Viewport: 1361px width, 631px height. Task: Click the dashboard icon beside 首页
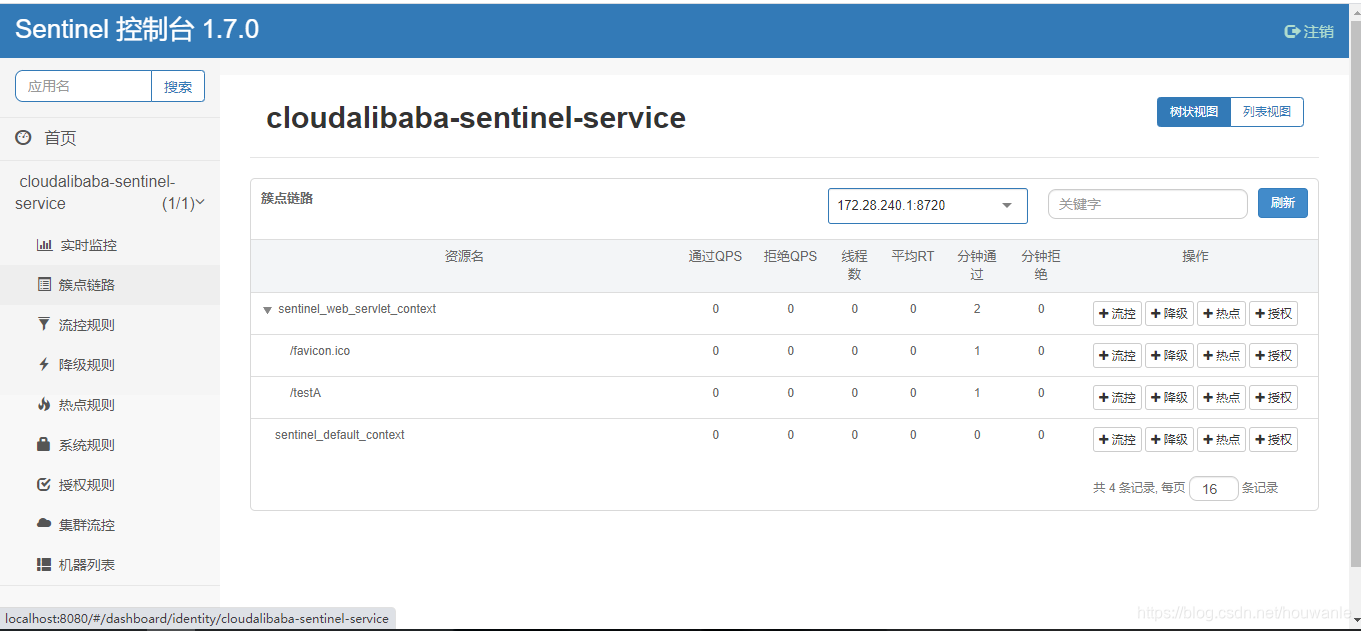coord(23,138)
